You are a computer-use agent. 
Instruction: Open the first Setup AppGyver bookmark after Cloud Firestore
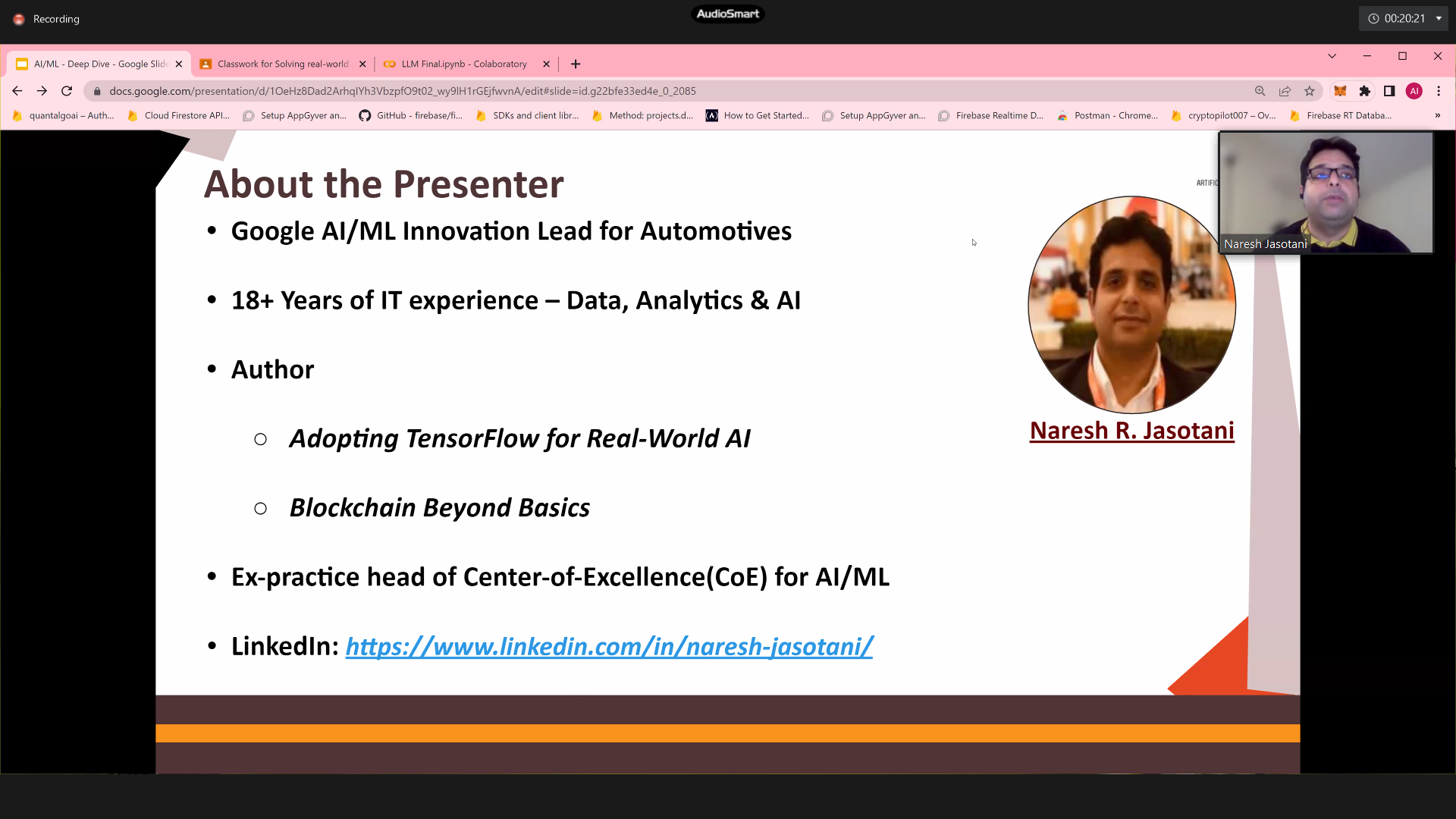click(x=295, y=115)
